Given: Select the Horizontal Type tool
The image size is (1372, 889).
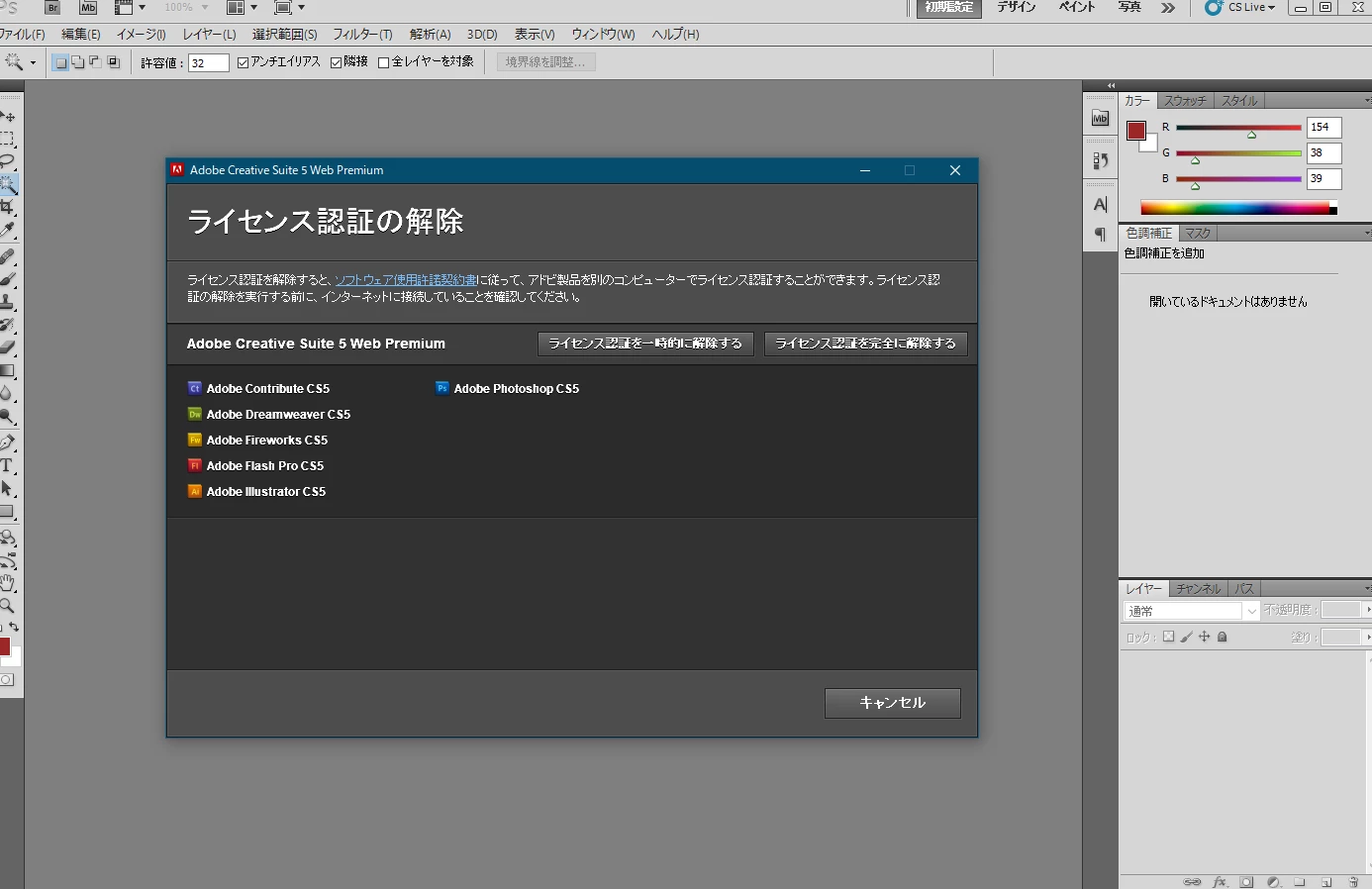Looking at the screenshot, I should 8,465.
